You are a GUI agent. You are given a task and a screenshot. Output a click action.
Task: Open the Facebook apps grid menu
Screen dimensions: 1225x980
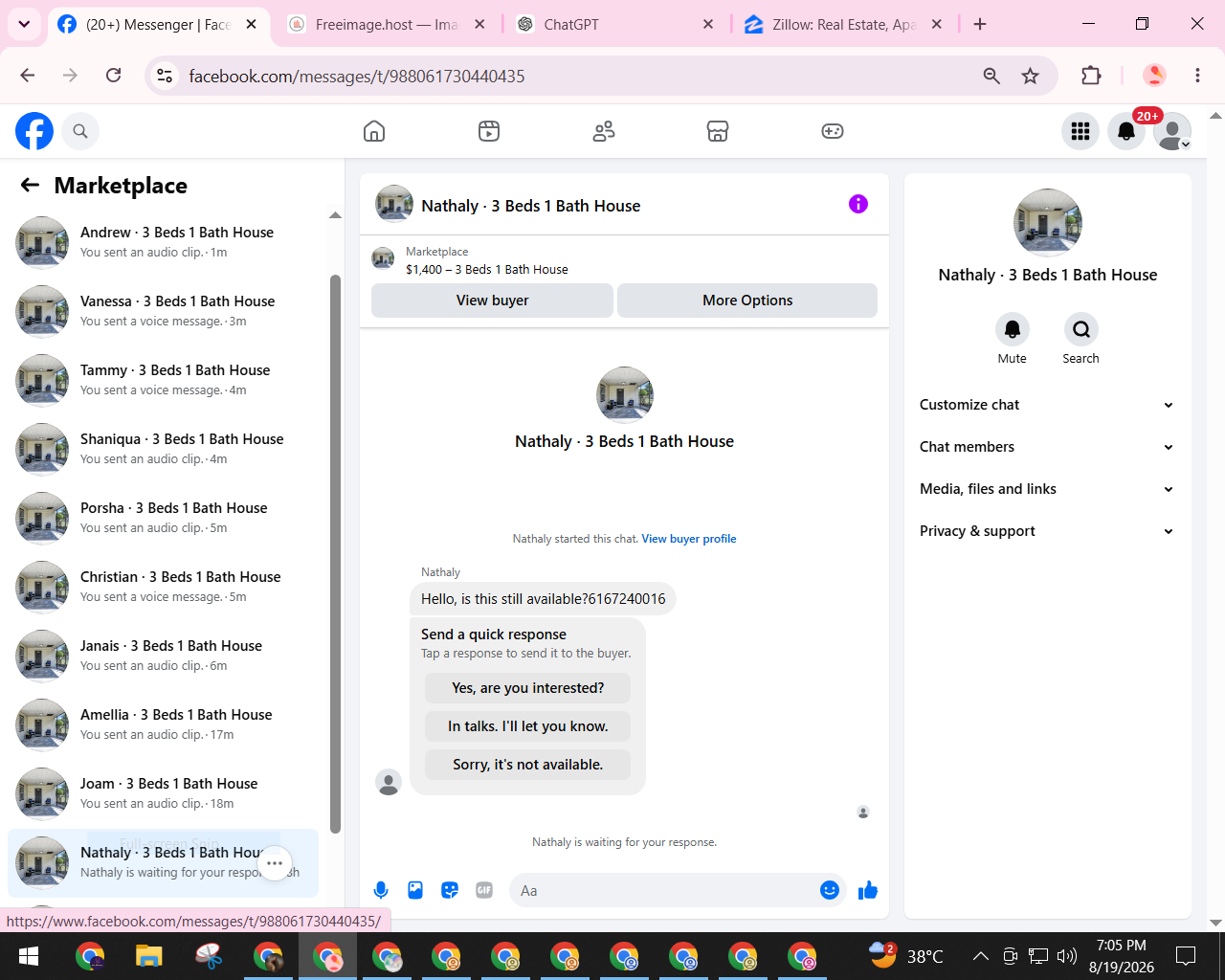click(1080, 131)
